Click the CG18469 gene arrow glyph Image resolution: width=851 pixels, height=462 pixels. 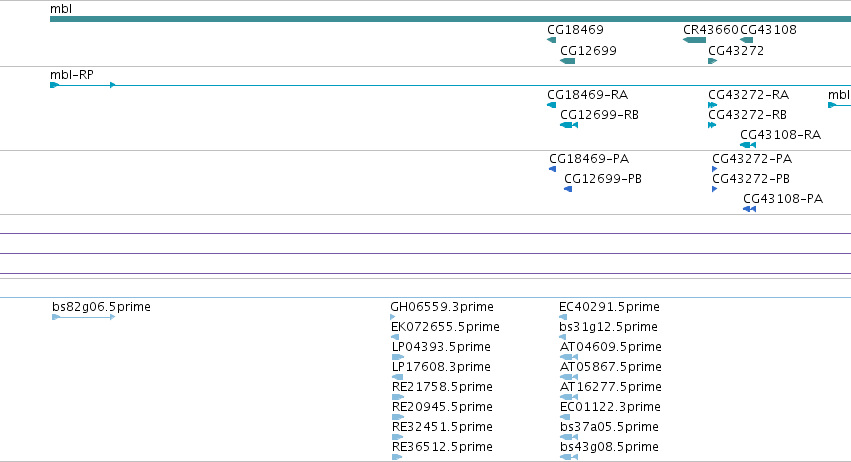(x=551, y=40)
